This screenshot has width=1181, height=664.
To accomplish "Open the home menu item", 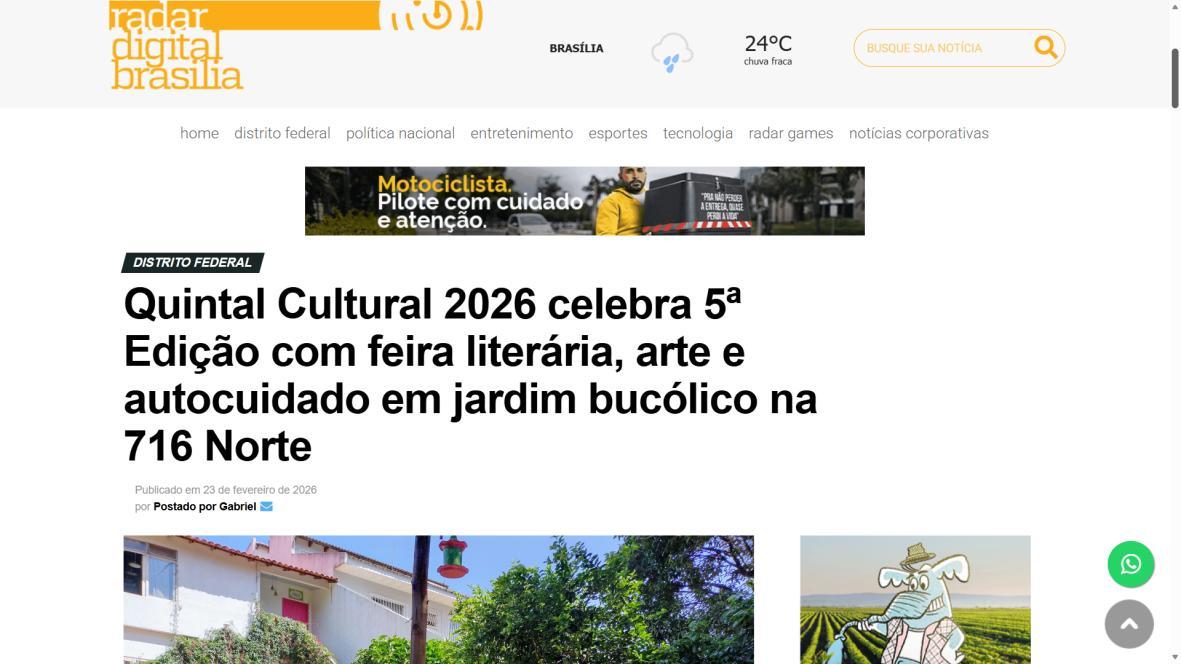I will tap(200, 133).
